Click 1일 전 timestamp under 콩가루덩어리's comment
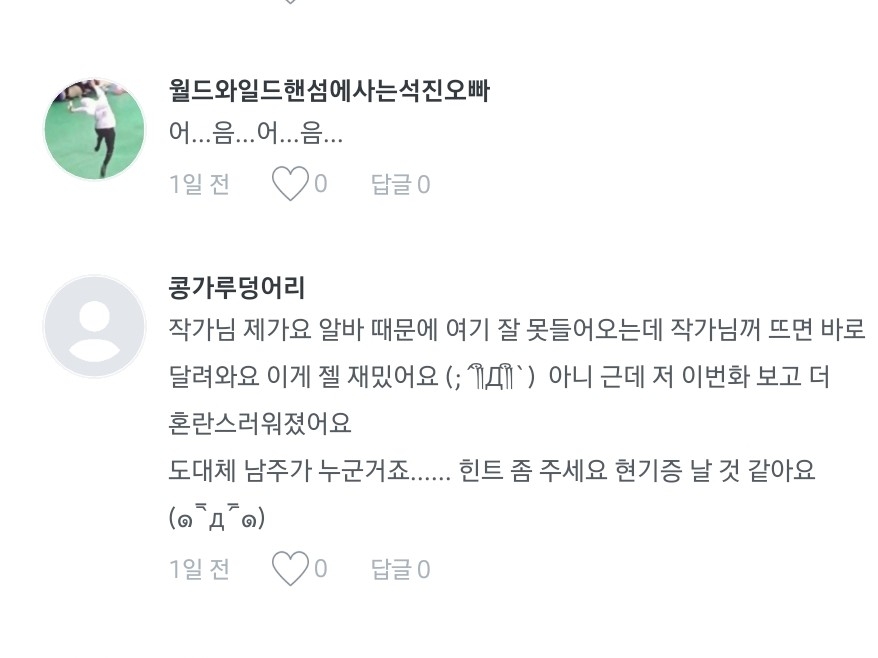Screen dimensions: 878x658 tap(200, 569)
